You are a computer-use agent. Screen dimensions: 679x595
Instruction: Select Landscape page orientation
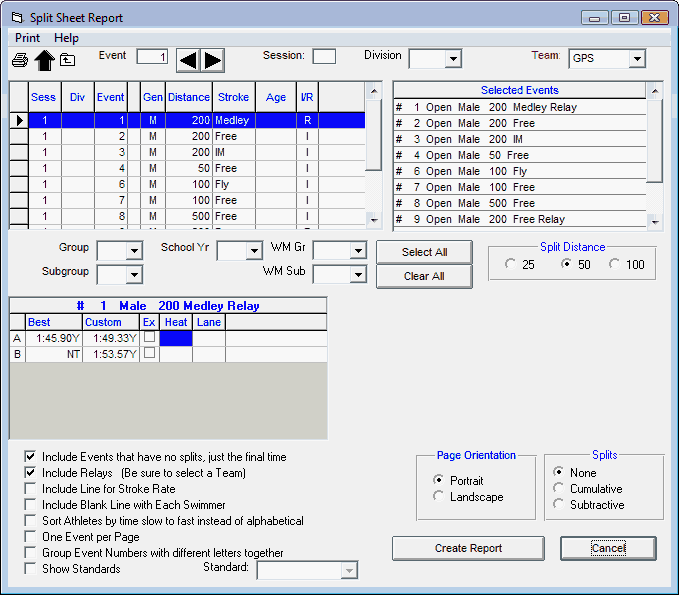click(x=440, y=497)
